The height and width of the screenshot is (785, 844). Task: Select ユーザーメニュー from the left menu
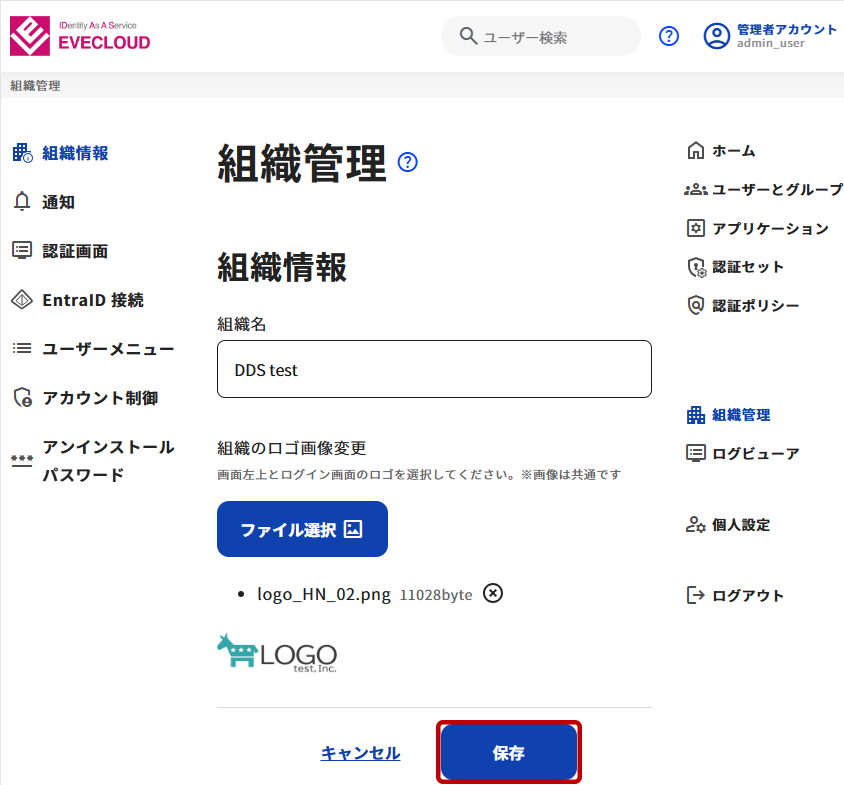coord(108,349)
